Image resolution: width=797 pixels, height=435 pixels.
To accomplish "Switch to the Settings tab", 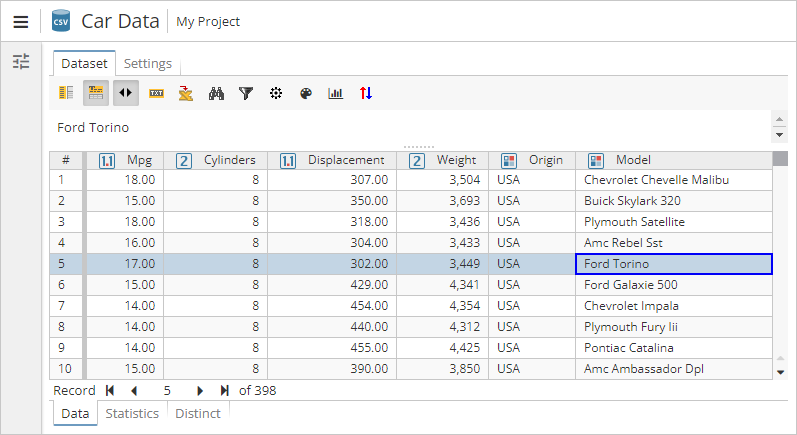I will coord(147,63).
